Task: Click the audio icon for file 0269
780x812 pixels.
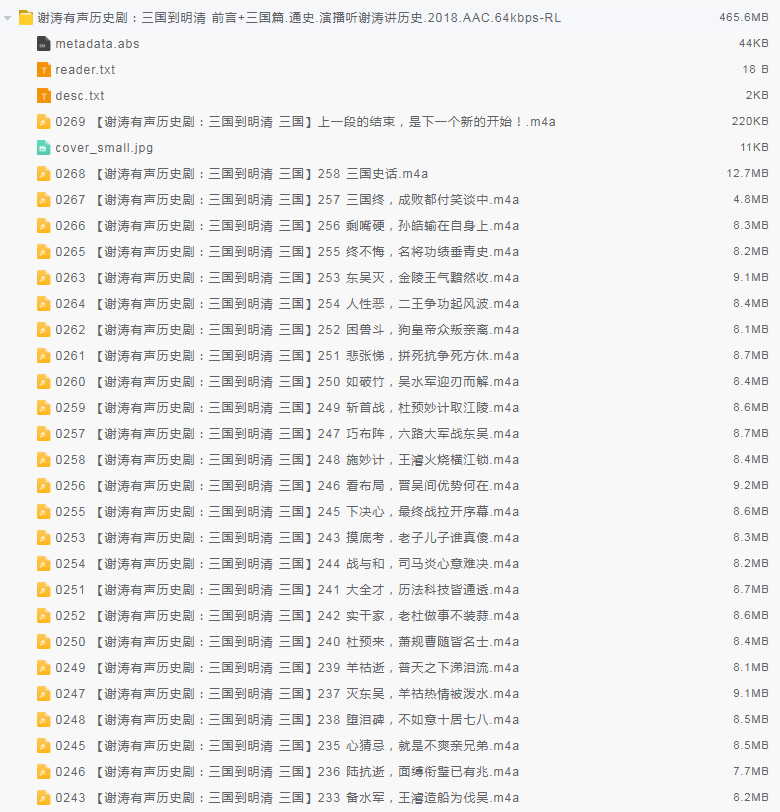Action: [x=43, y=122]
